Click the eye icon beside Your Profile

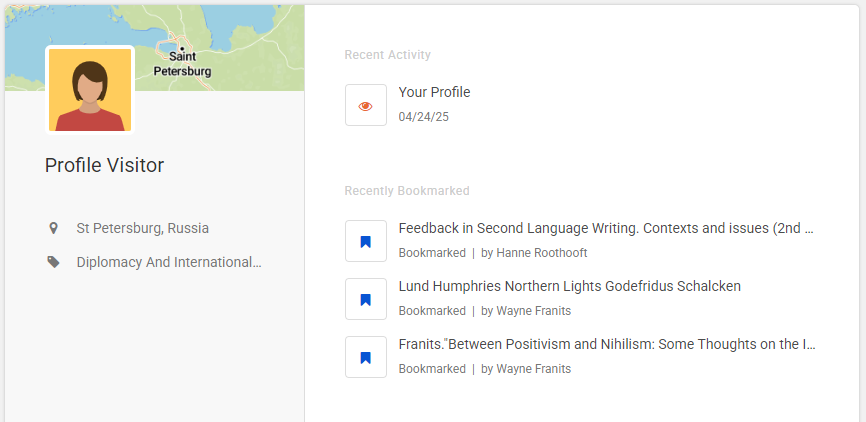(366, 105)
